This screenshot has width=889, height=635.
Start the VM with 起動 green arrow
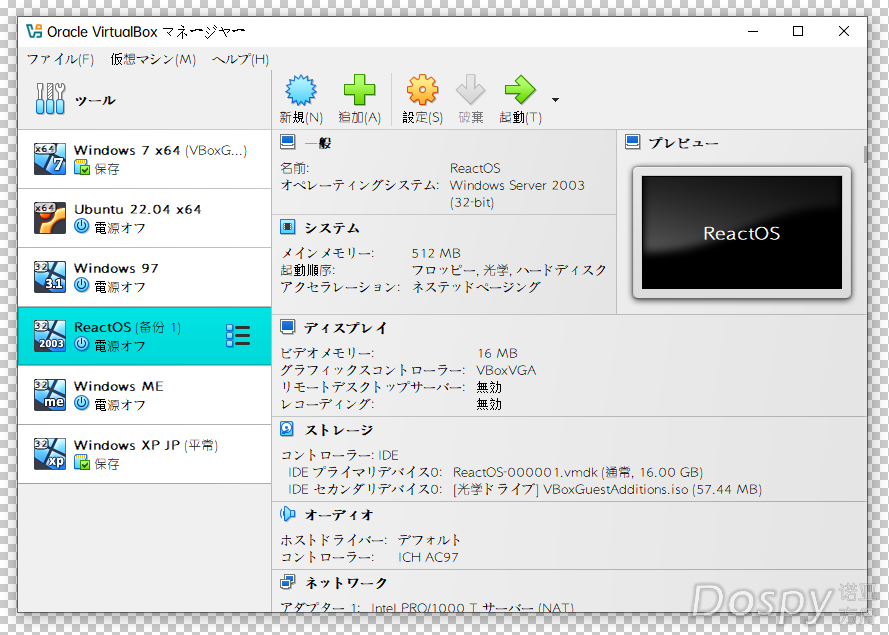coord(520,90)
